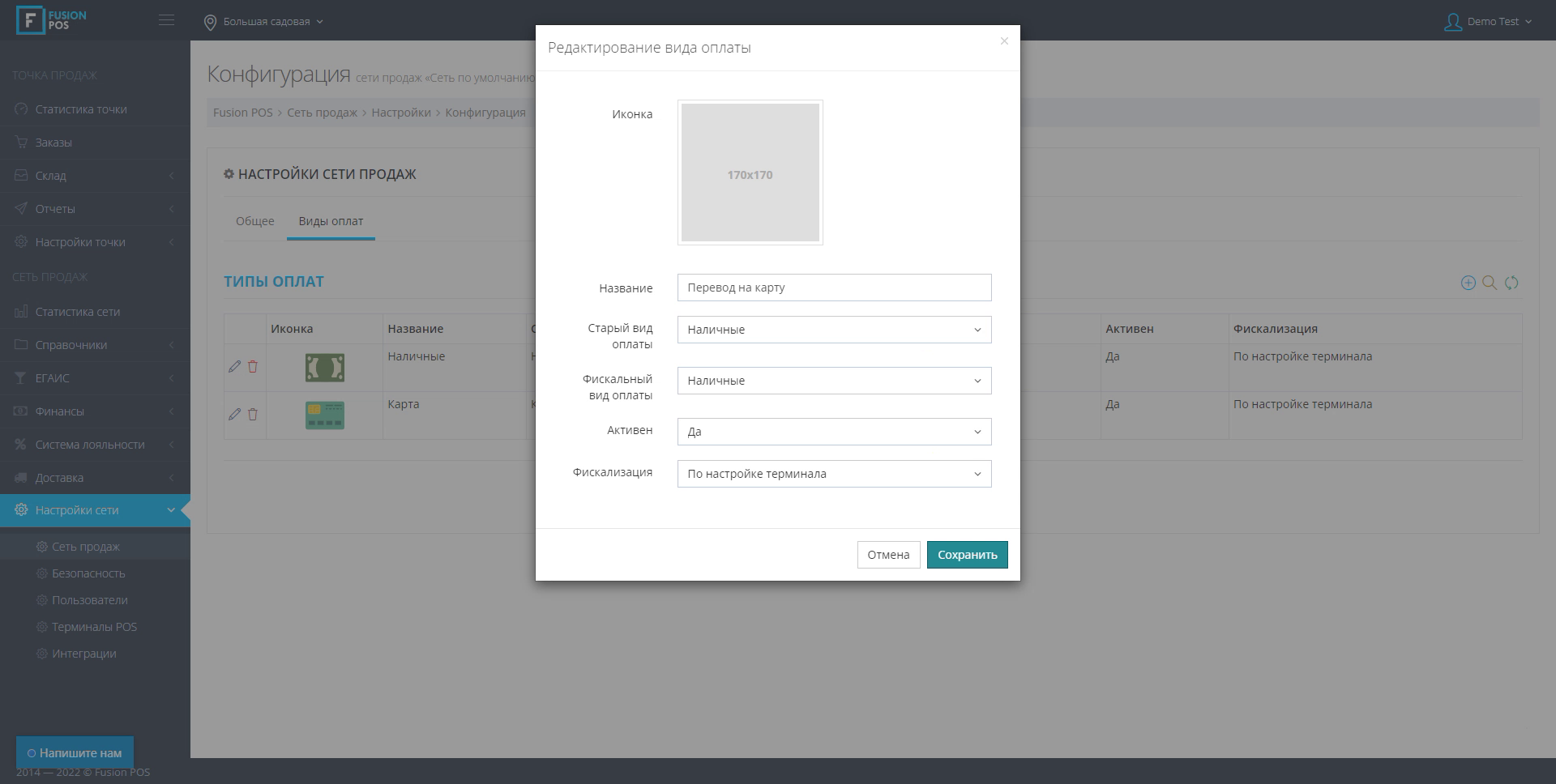Click the Demo Test user profile icon
Screen dimensions: 1556x784
coord(1452,22)
